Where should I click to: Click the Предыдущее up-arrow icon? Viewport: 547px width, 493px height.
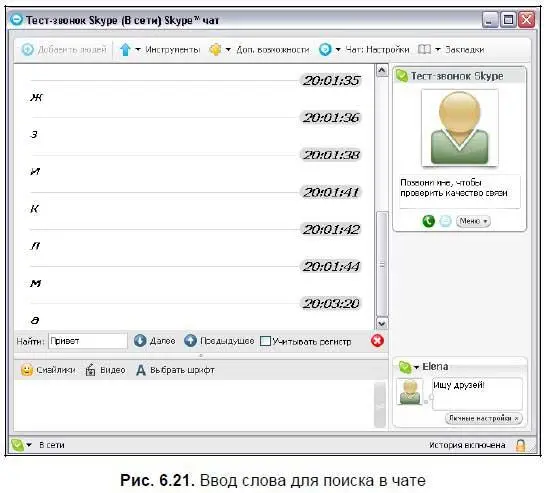pyautogui.click(x=190, y=341)
